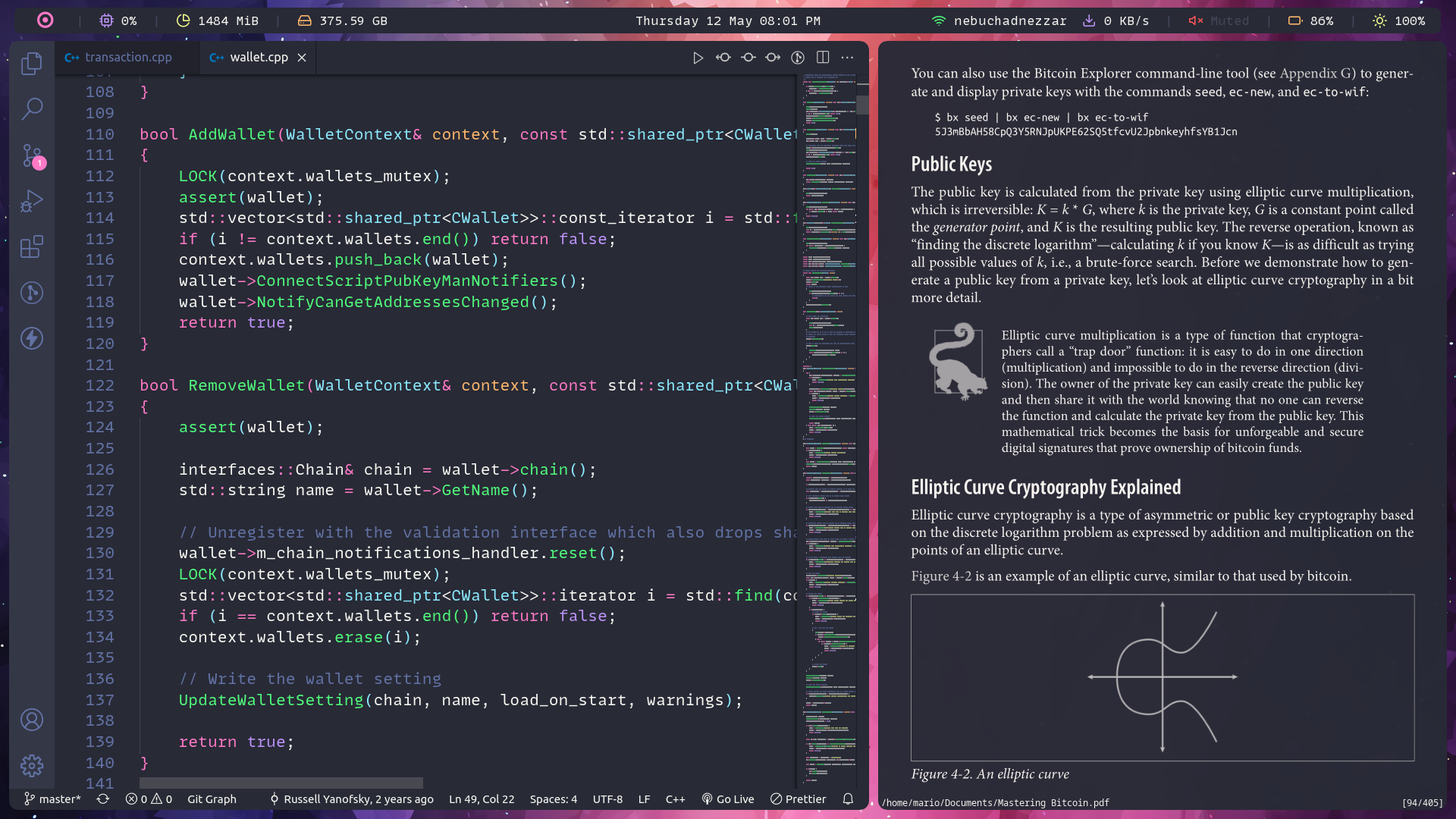Click the Prettier status bar item
The image size is (1456, 819).
[799, 799]
